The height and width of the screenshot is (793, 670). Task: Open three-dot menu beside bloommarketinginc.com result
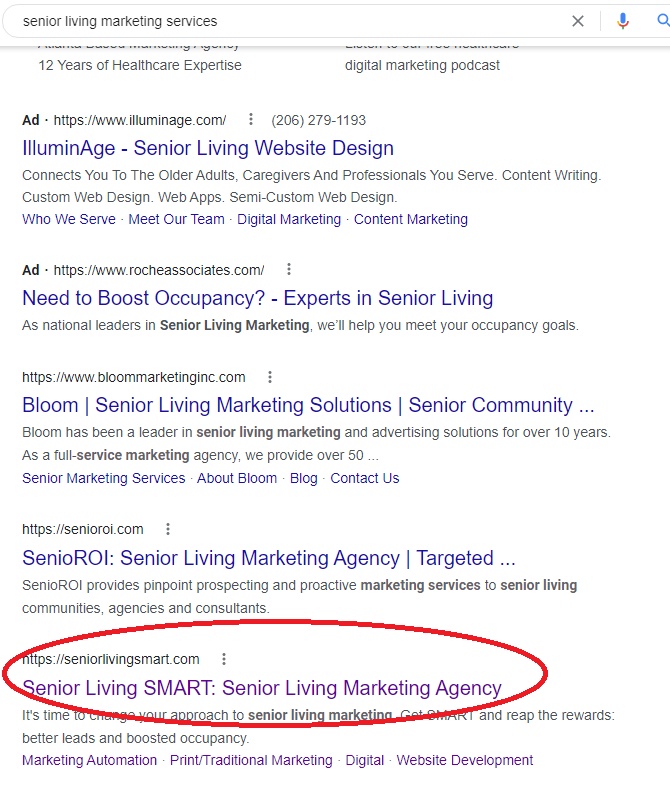270,377
